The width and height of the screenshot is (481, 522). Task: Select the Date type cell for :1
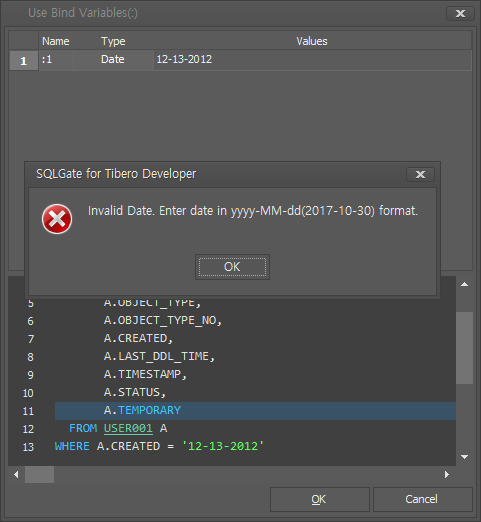113,60
